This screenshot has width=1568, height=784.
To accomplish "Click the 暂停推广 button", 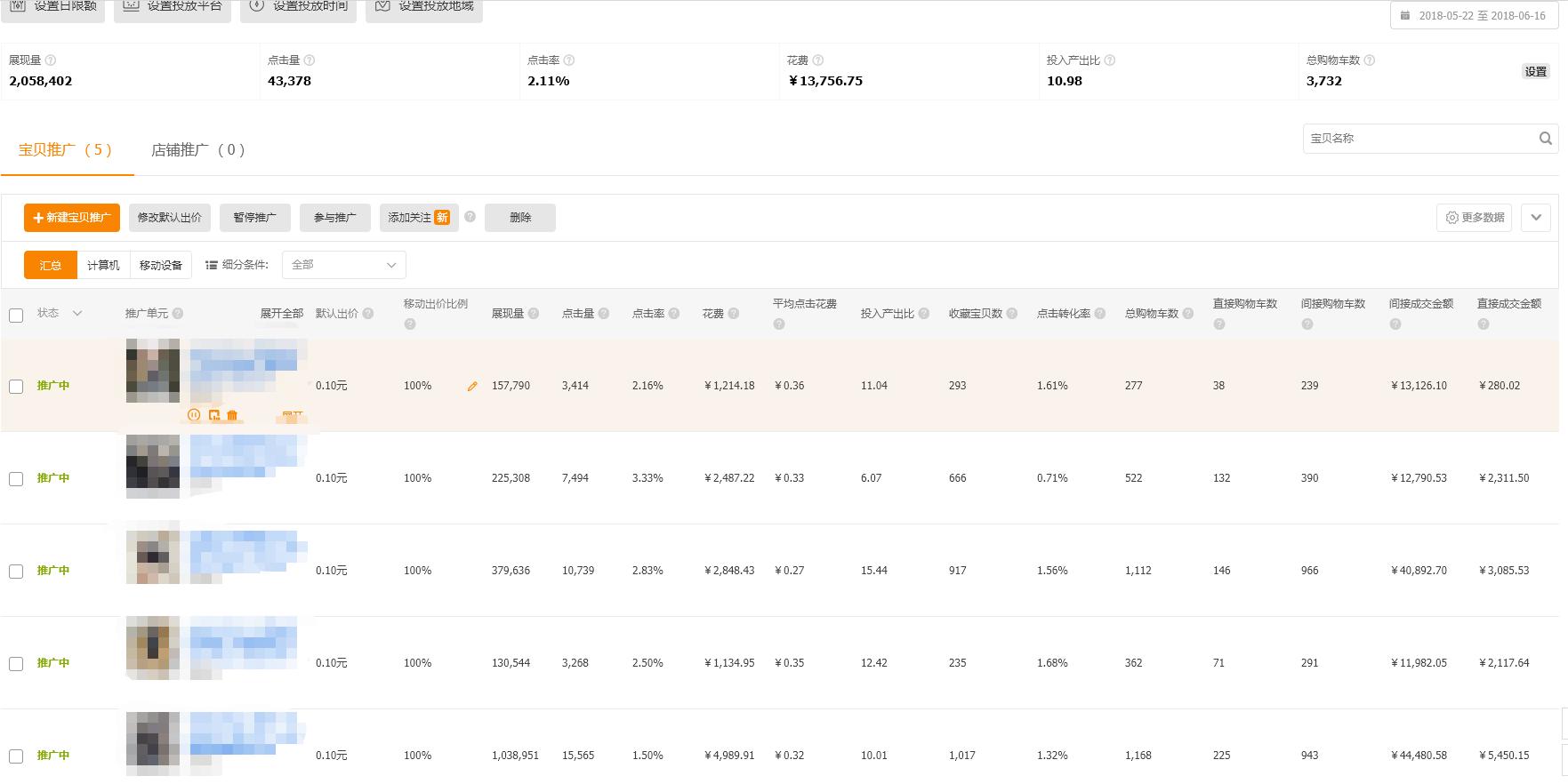I will click(x=255, y=218).
